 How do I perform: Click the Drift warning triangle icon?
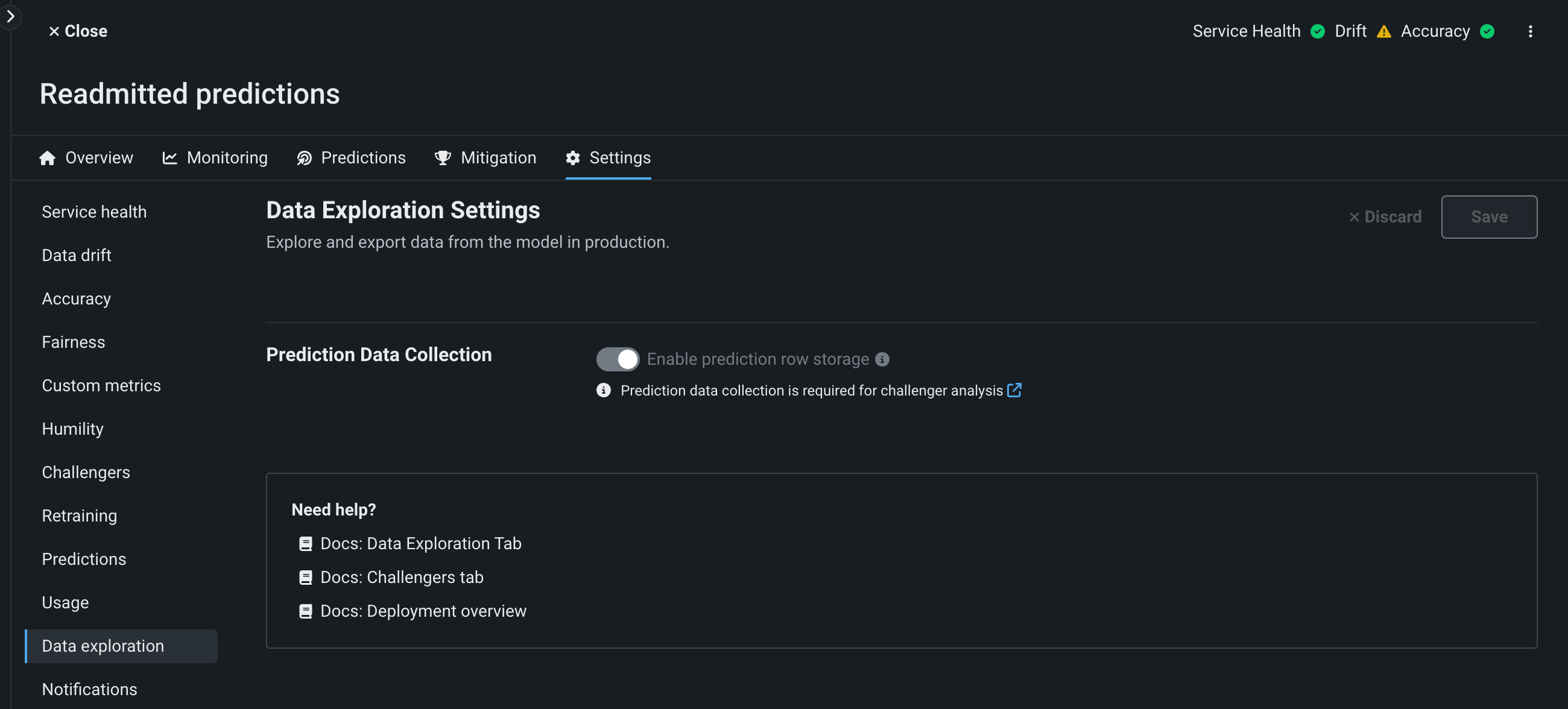point(1383,31)
